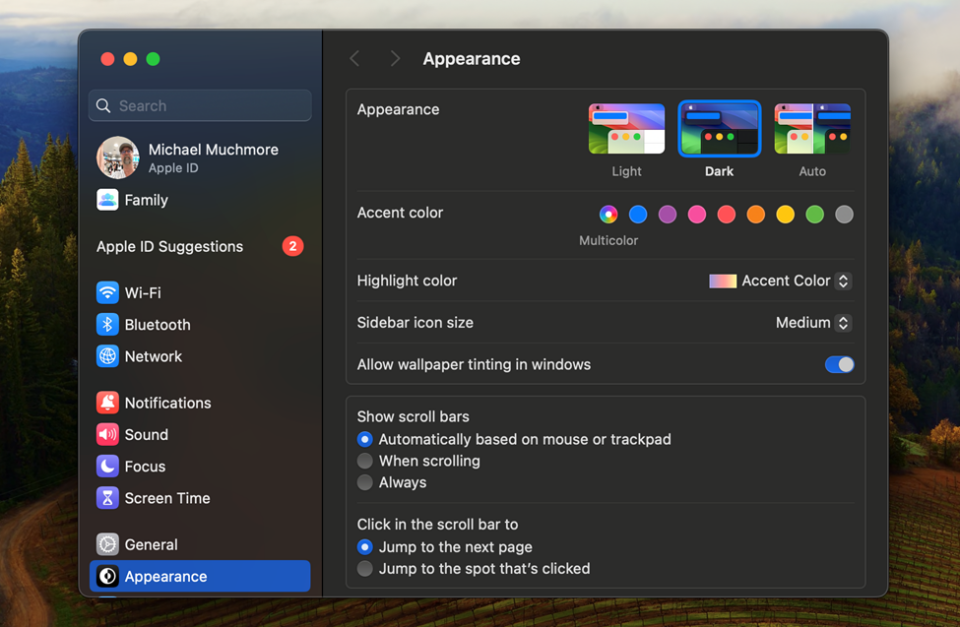Viewport: 960px width, 627px height.
Task: Click the Focus crescent moon icon
Action: click(x=108, y=466)
